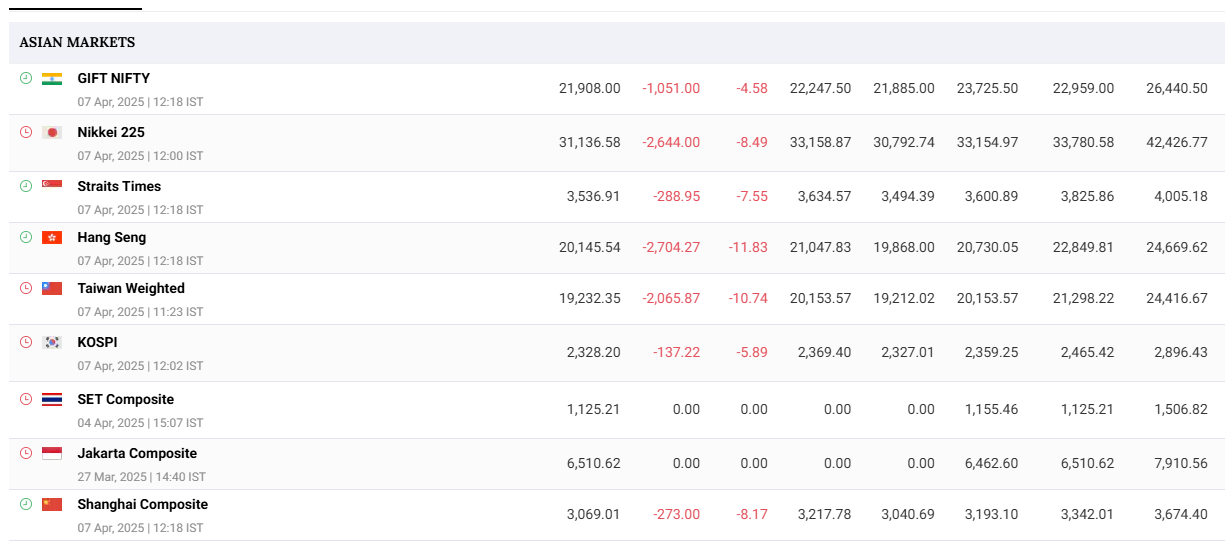The height and width of the screenshot is (542, 1225).
Task: Select Shanghai Composite price 3,069.01
Action: [x=593, y=514]
